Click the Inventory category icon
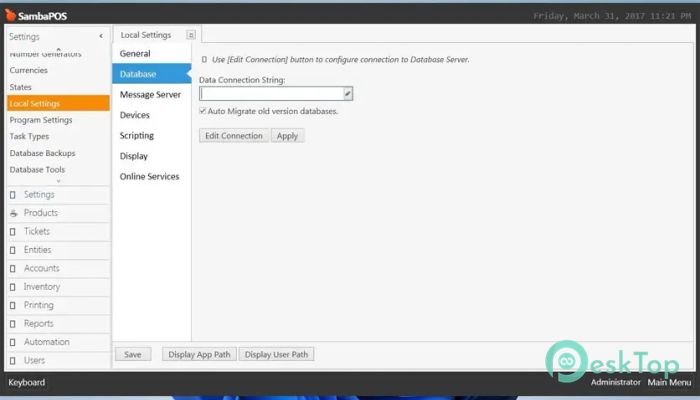The image size is (700, 400). pyautogui.click(x=13, y=287)
